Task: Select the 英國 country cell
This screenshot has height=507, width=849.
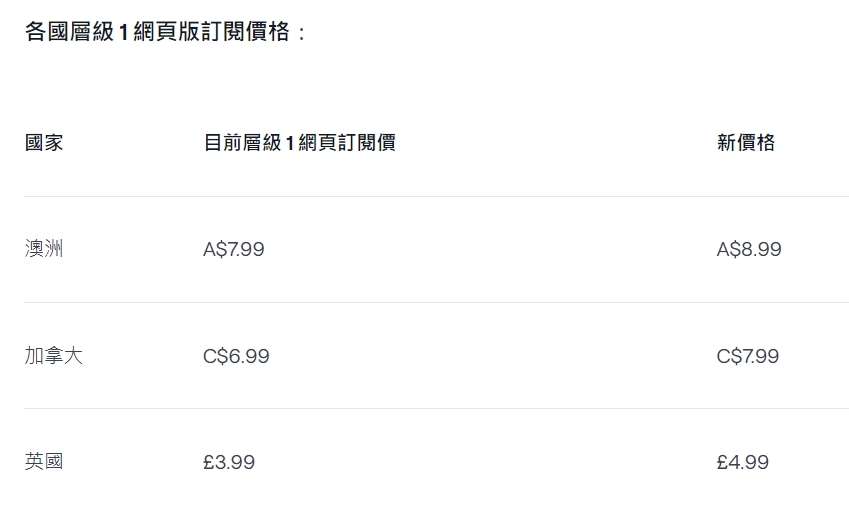Action: [44, 462]
